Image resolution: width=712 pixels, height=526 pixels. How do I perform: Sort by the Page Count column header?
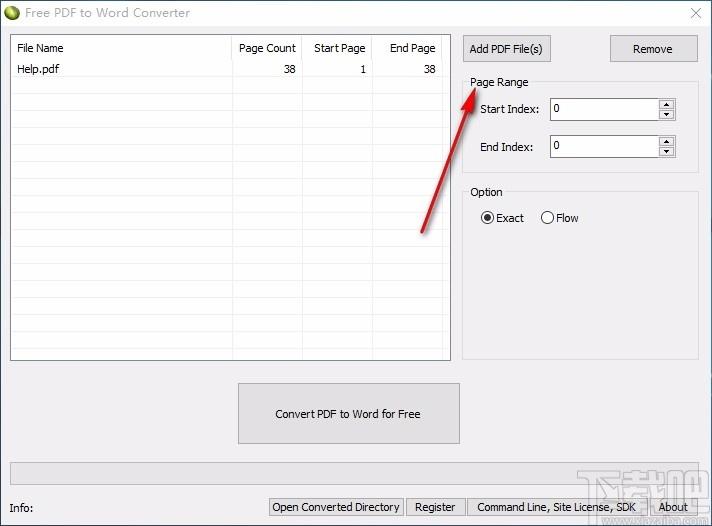click(267, 48)
